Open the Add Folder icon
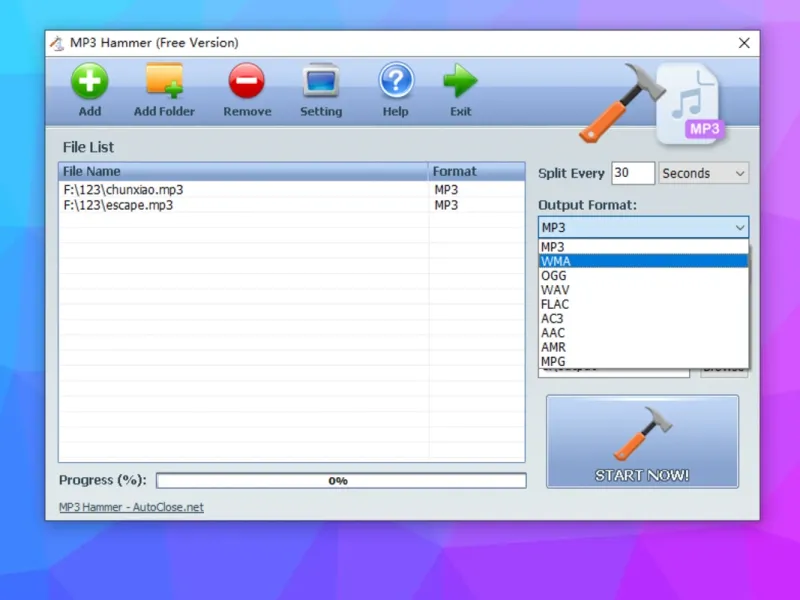This screenshot has width=800, height=600. (164, 80)
